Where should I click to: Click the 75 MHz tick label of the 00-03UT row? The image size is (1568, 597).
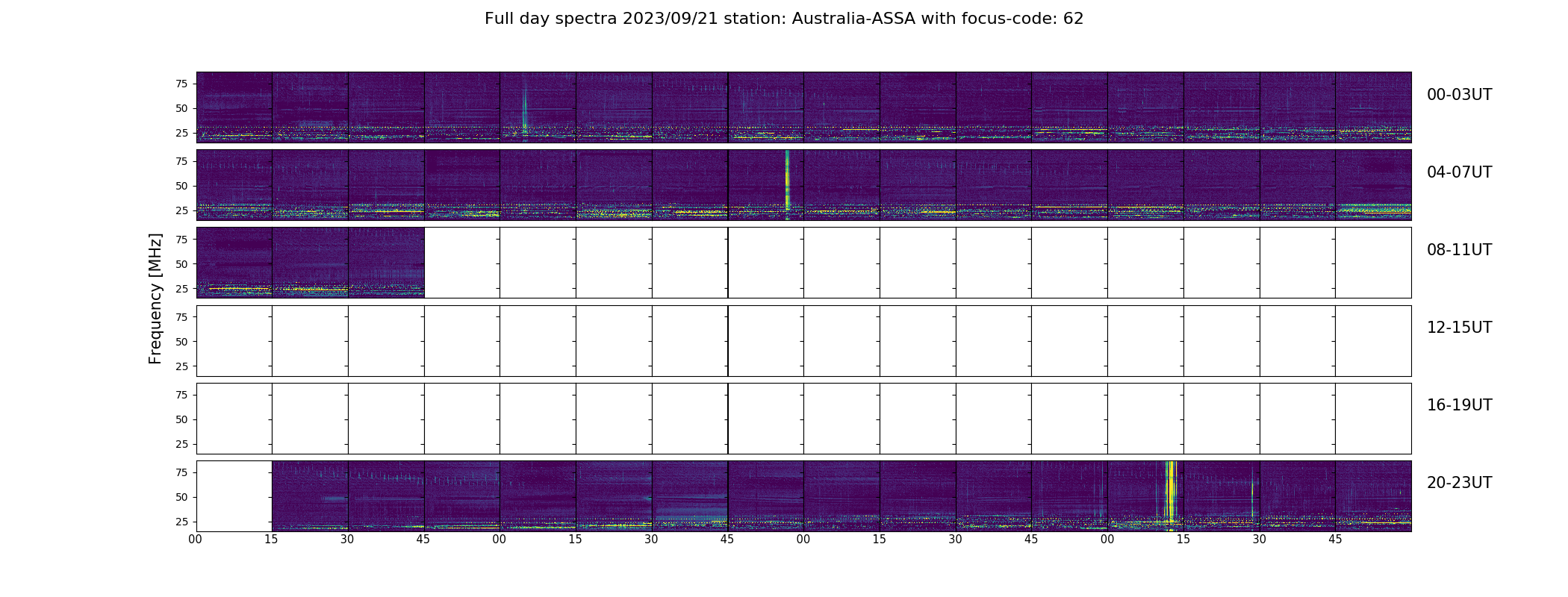click(x=181, y=84)
